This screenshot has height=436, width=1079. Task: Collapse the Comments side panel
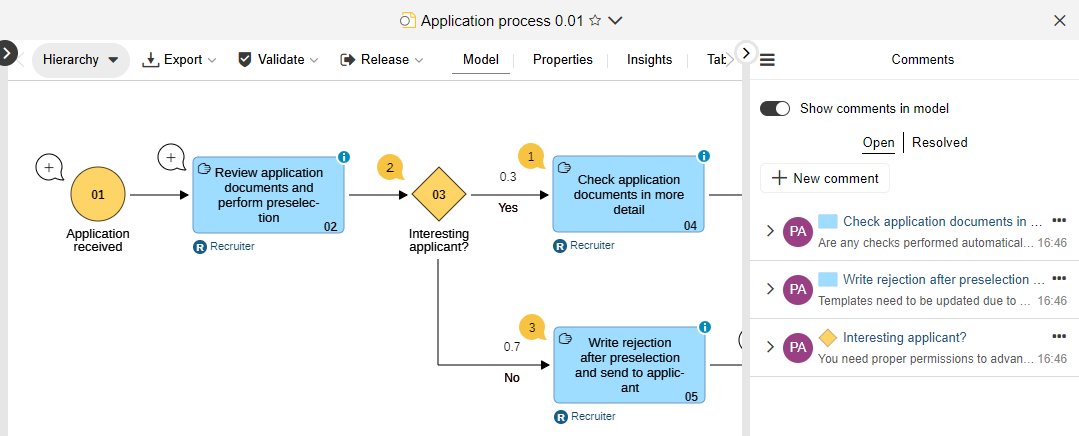[x=746, y=52]
